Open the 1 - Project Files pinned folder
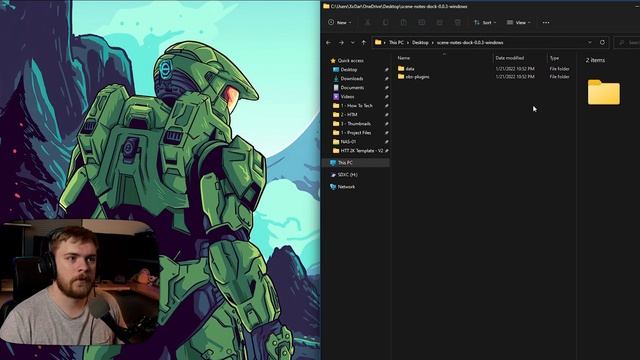This screenshot has height=360, width=640. click(x=352, y=133)
